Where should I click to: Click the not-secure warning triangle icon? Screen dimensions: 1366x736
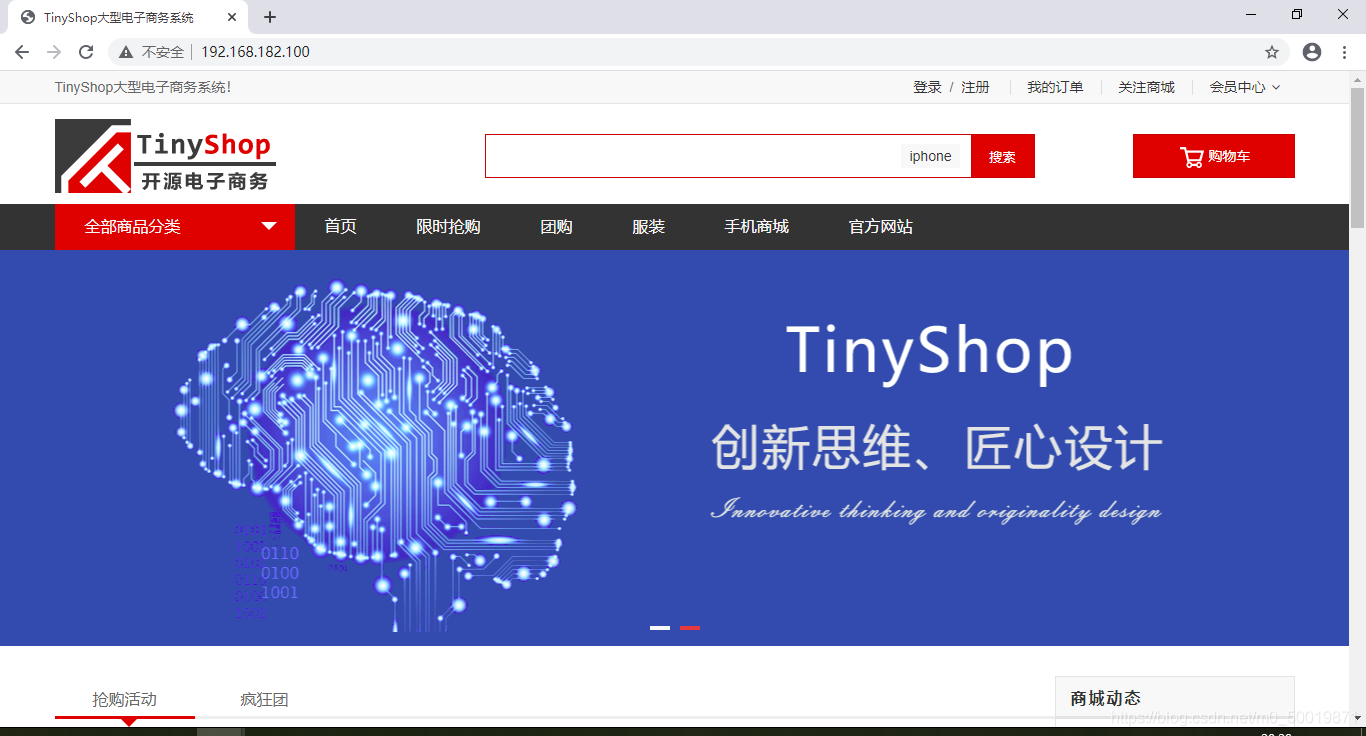click(x=126, y=52)
